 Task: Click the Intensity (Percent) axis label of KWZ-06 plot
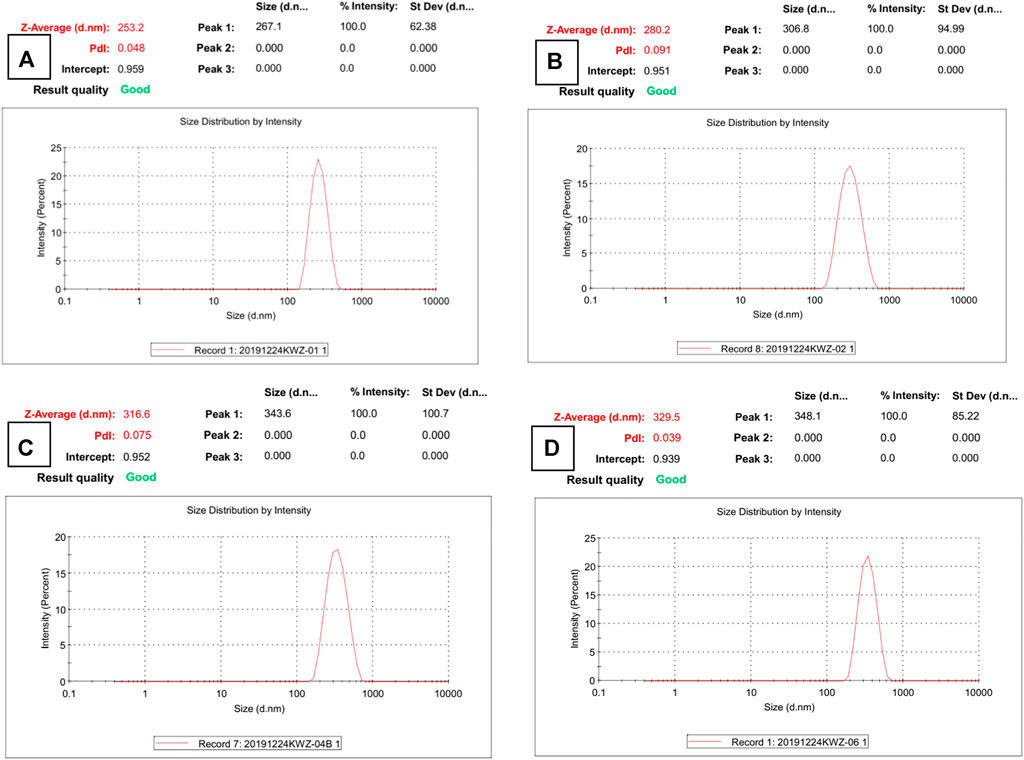click(575, 609)
